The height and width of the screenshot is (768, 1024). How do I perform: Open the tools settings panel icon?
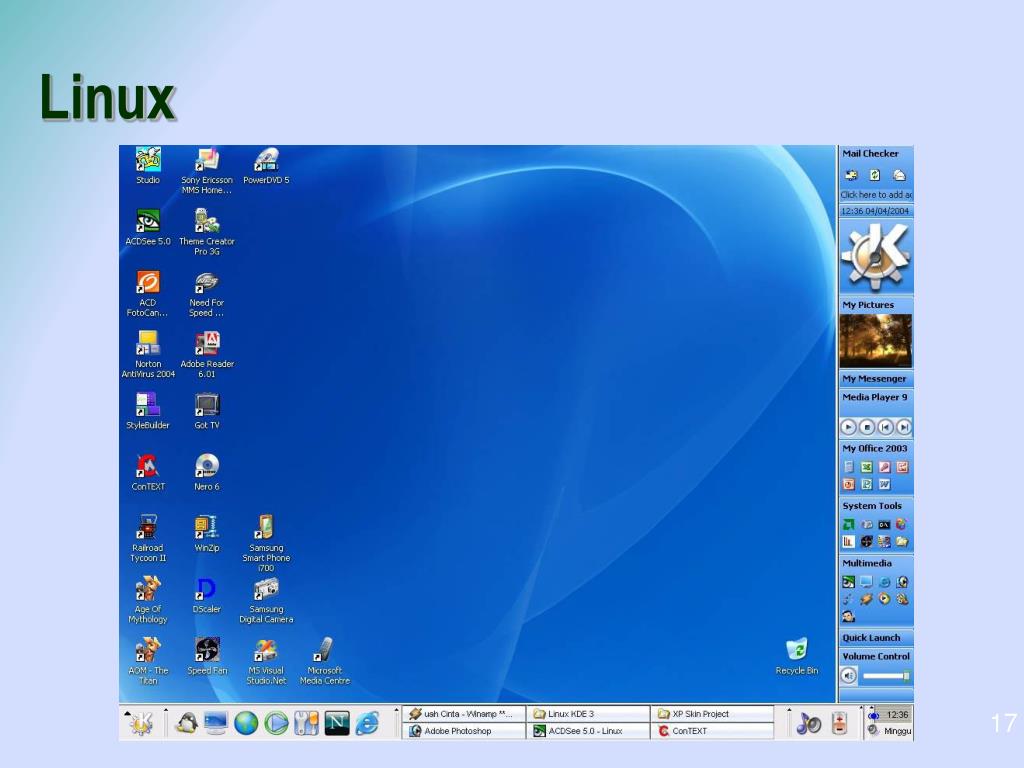(x=306, y=723)
